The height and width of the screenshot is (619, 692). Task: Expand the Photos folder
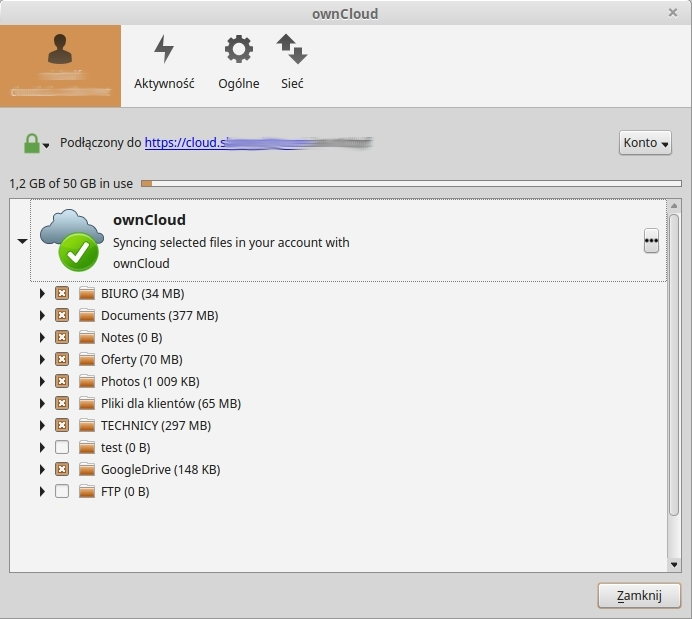click(x=42, y=381)
